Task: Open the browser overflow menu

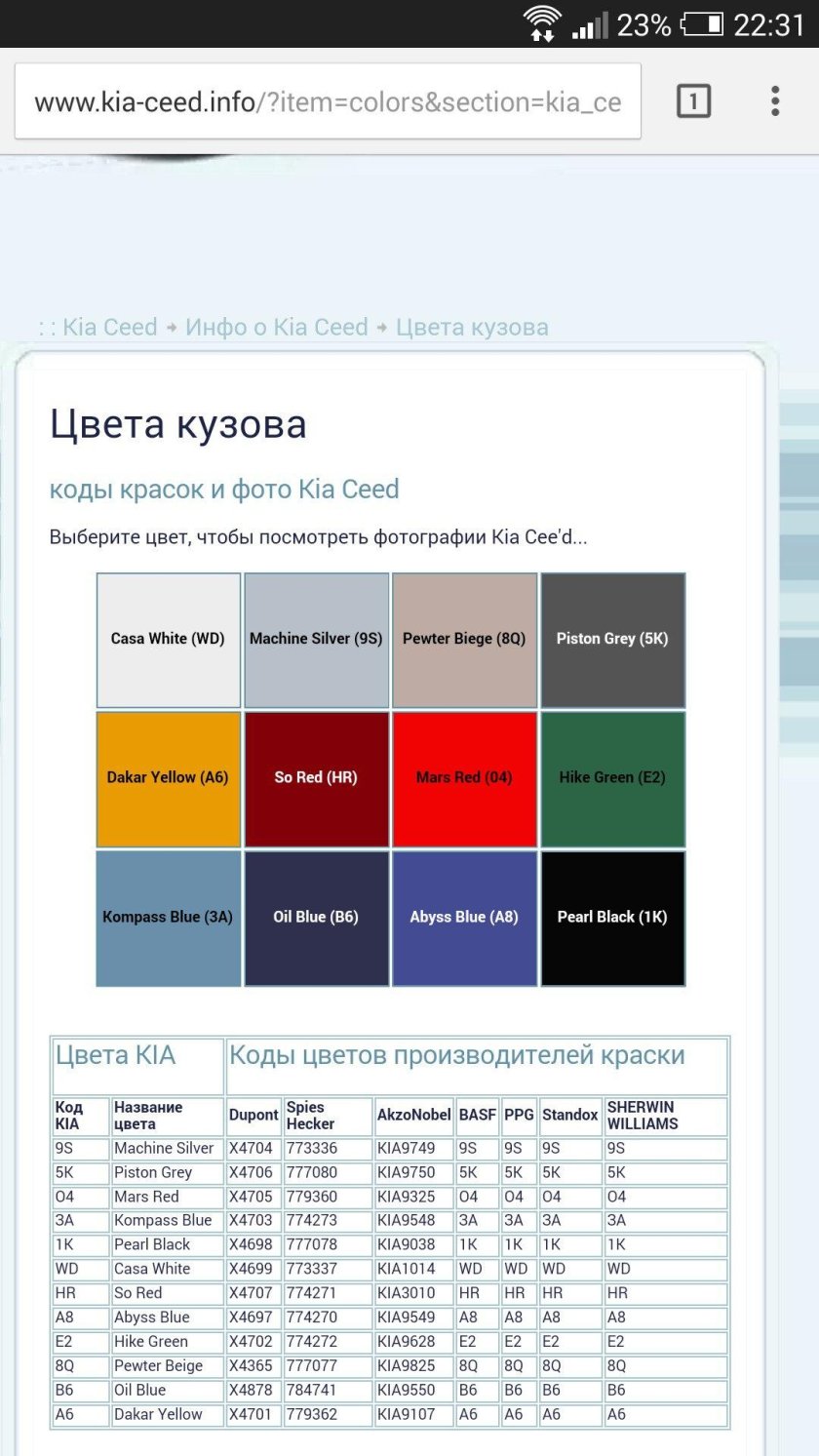Action: 775,101
